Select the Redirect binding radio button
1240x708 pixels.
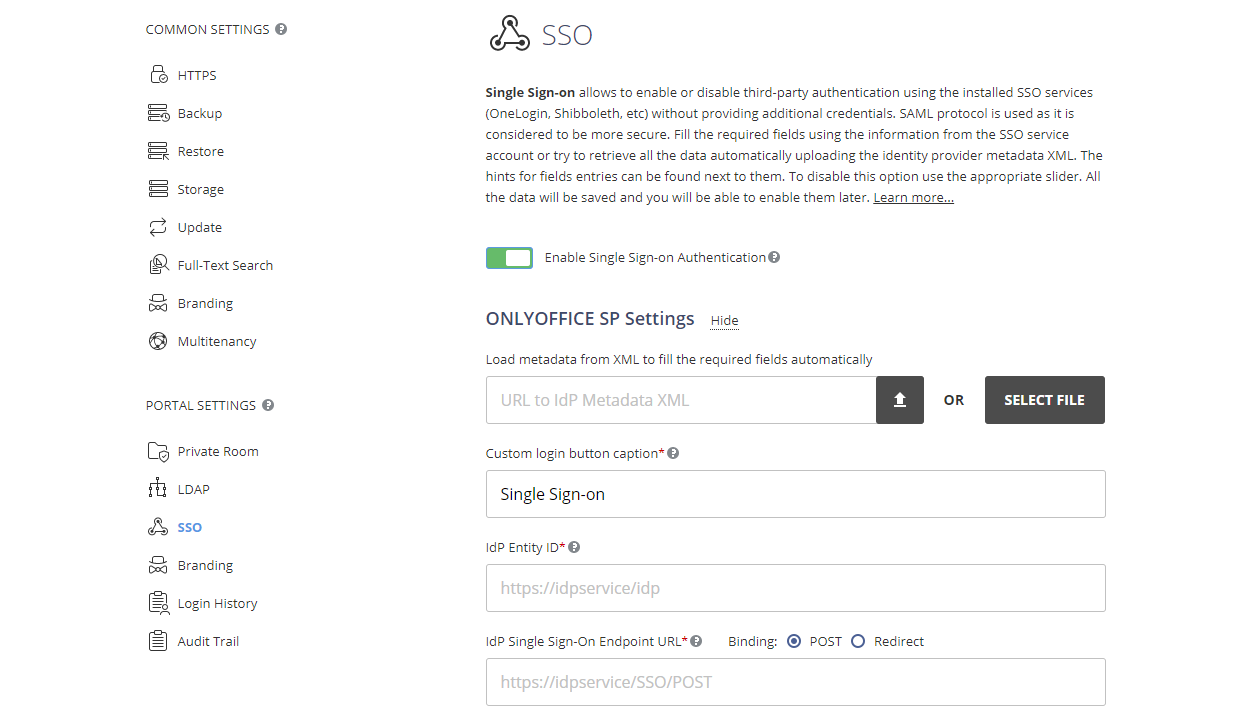click(x=858, y=641)
